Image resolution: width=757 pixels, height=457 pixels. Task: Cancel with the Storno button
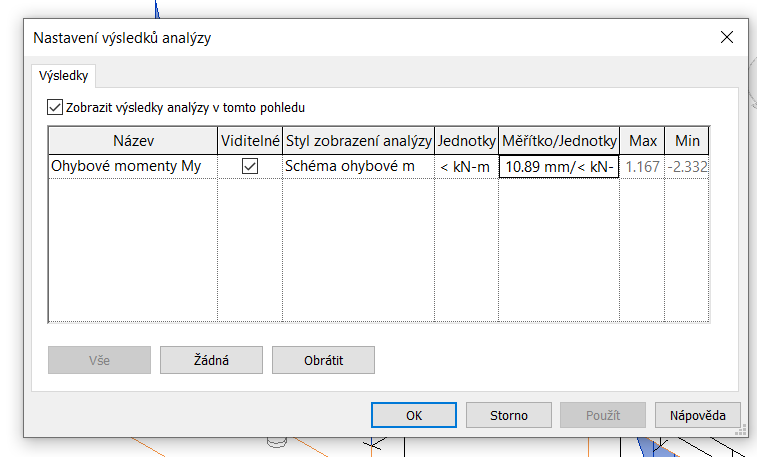pos(508,415)
